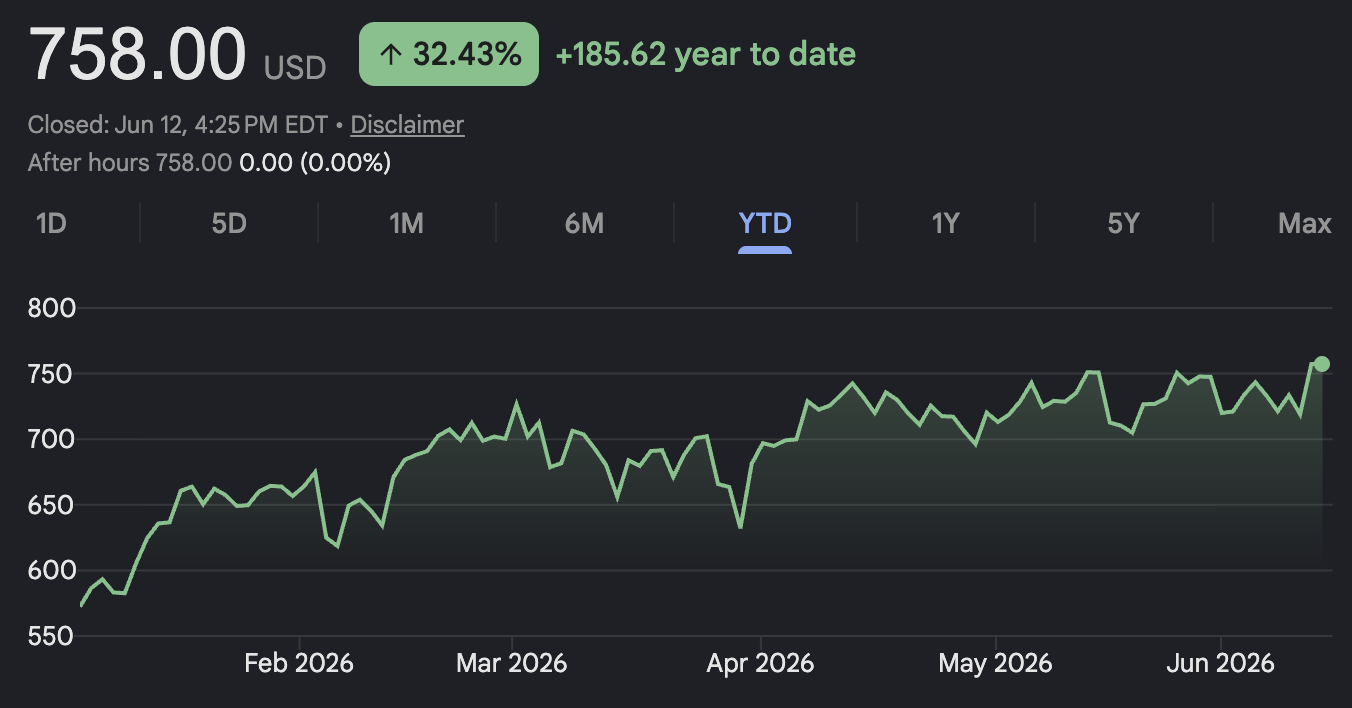Select the 1M time range tab
The height and width of the screenshot is (708, 1352).
pos(406,223)
